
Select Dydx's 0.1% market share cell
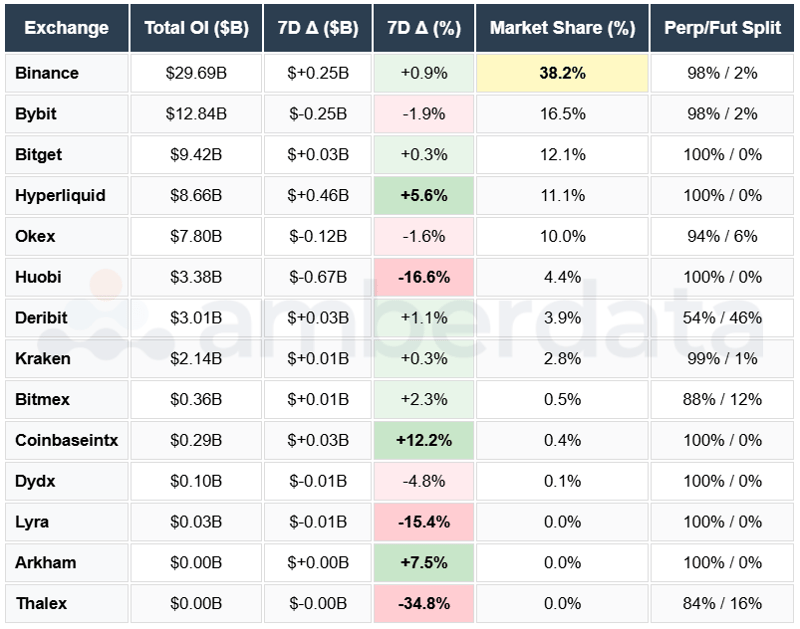pyautogui.click(x=562, y=481)
